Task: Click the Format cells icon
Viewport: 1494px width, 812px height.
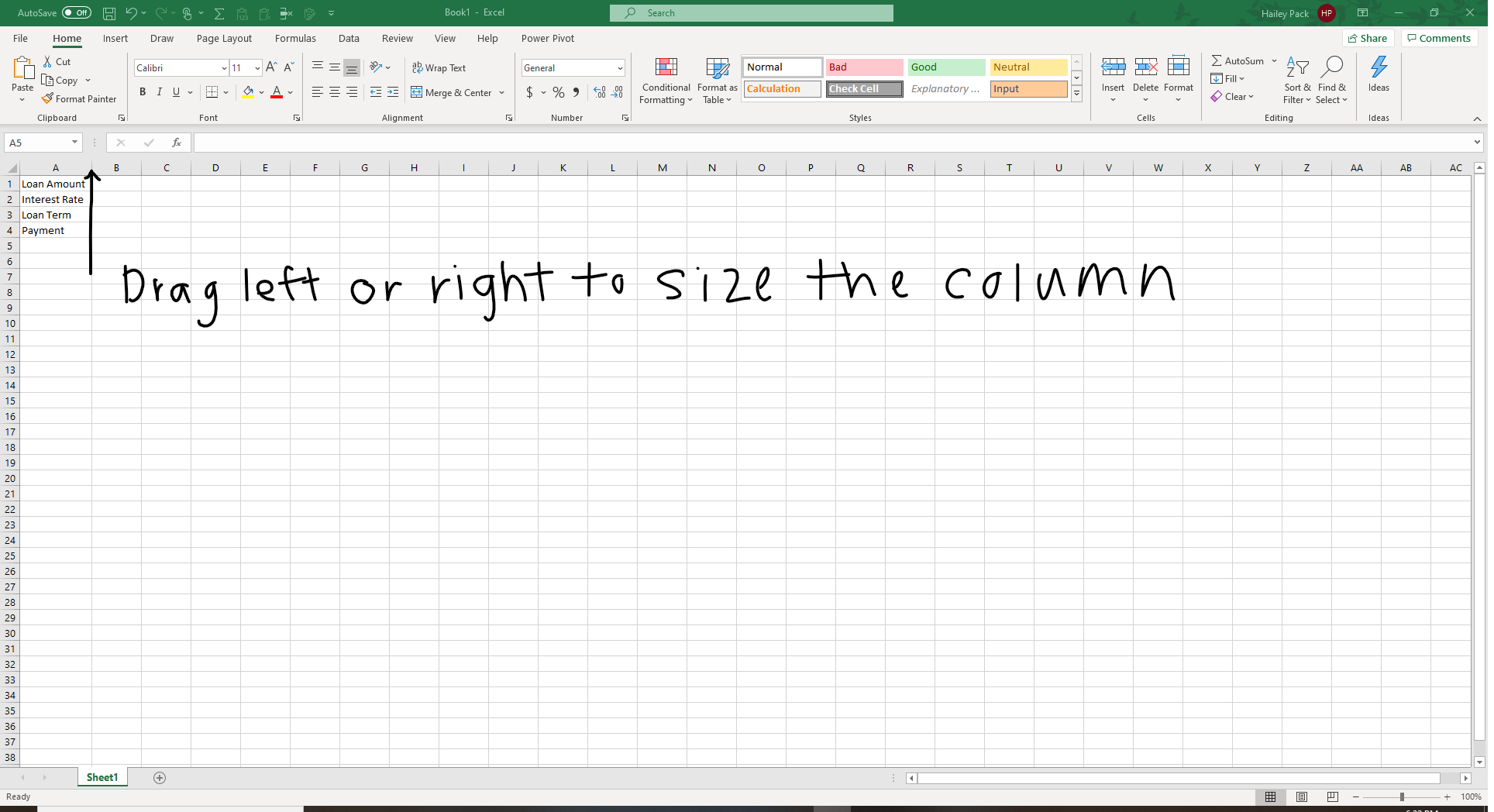Action: (x=1179, y=67)
